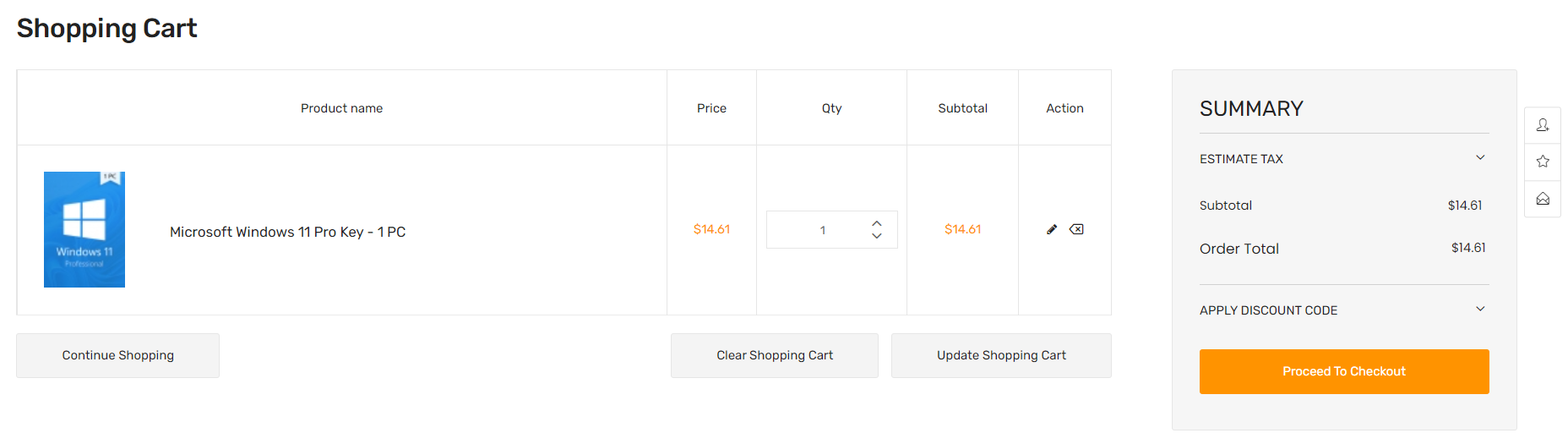Click the Shopping Cart page heading

(106, 28)
